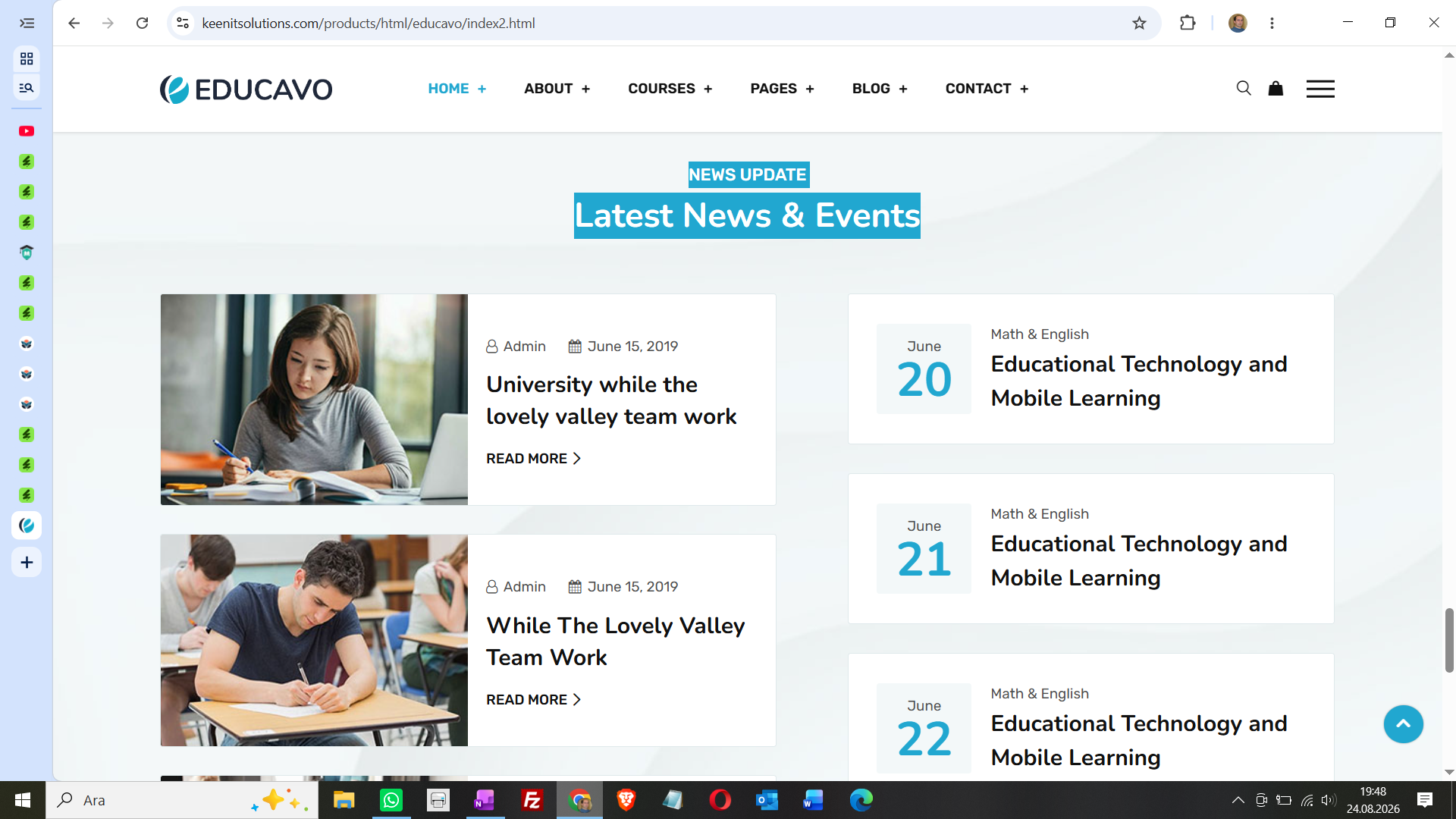Toggle the vertical tabs sidebar

tap(27, 23)
